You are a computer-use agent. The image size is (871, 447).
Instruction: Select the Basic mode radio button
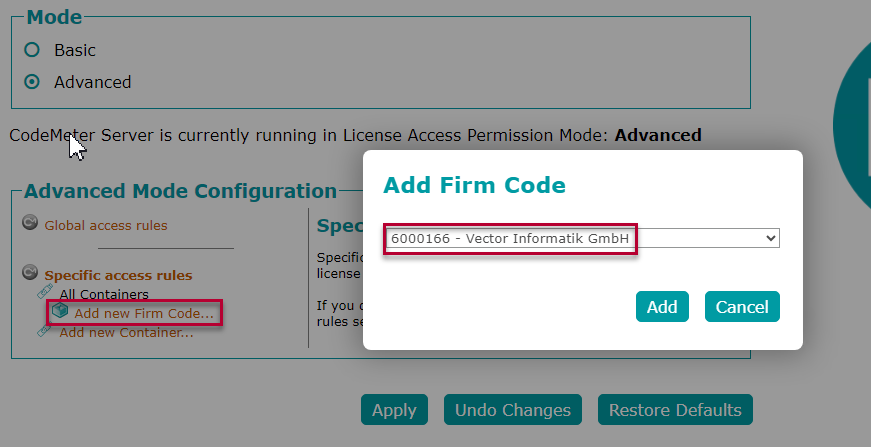pos(32,49)
